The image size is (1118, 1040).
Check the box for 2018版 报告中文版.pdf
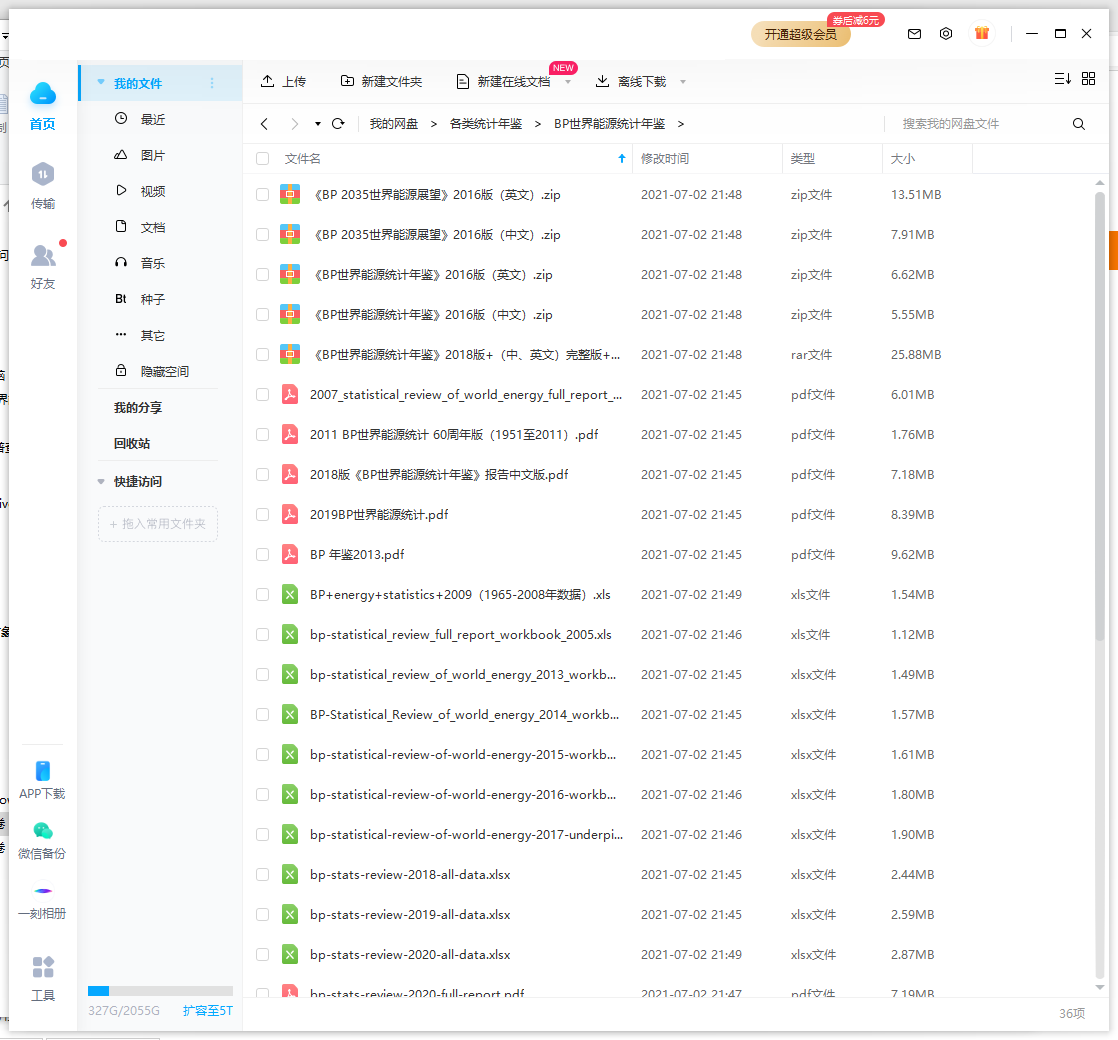coord(262,475)
